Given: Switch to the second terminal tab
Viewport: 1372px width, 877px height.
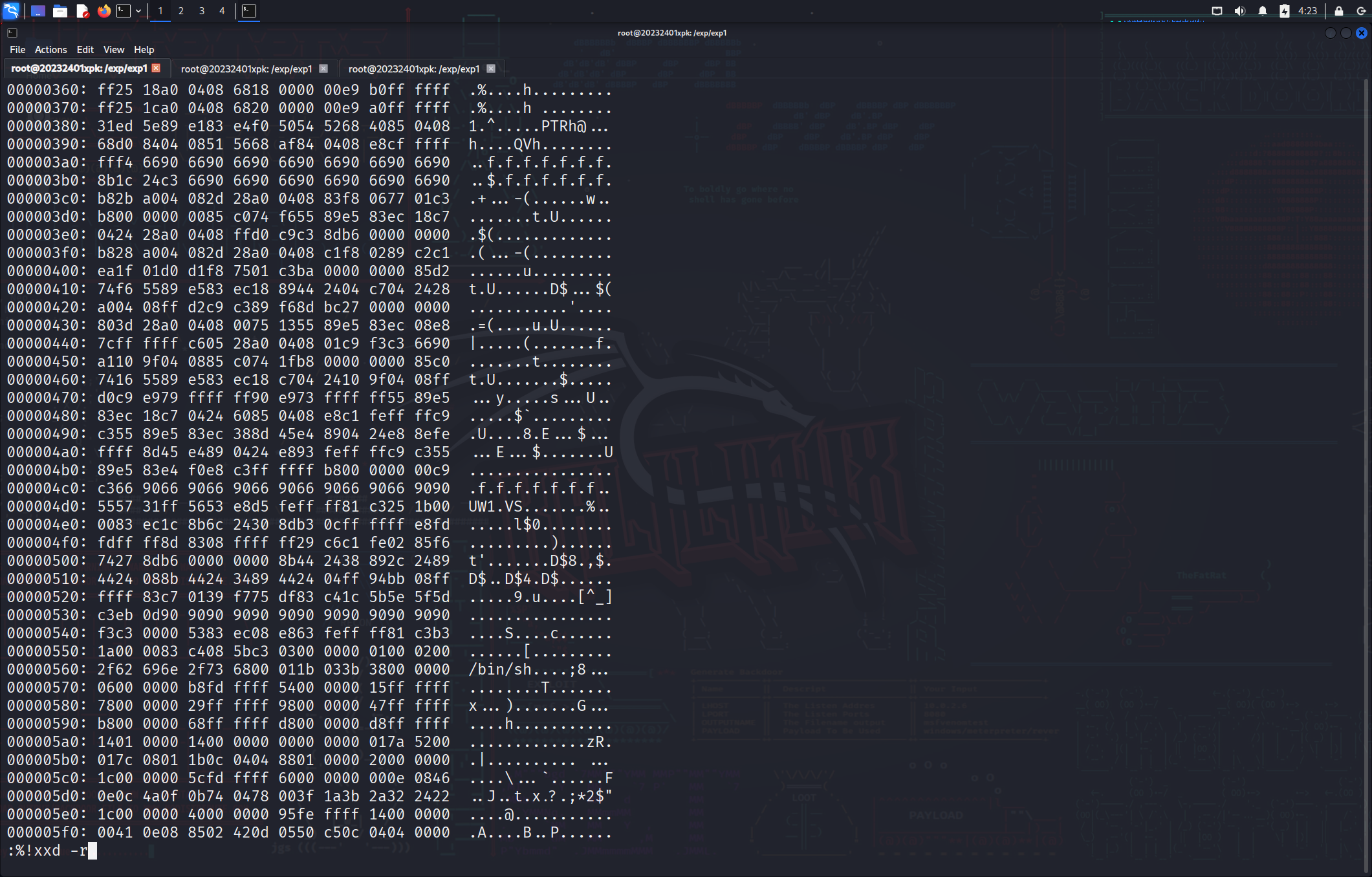Looking at the screenshot, I should click(246, 69).
